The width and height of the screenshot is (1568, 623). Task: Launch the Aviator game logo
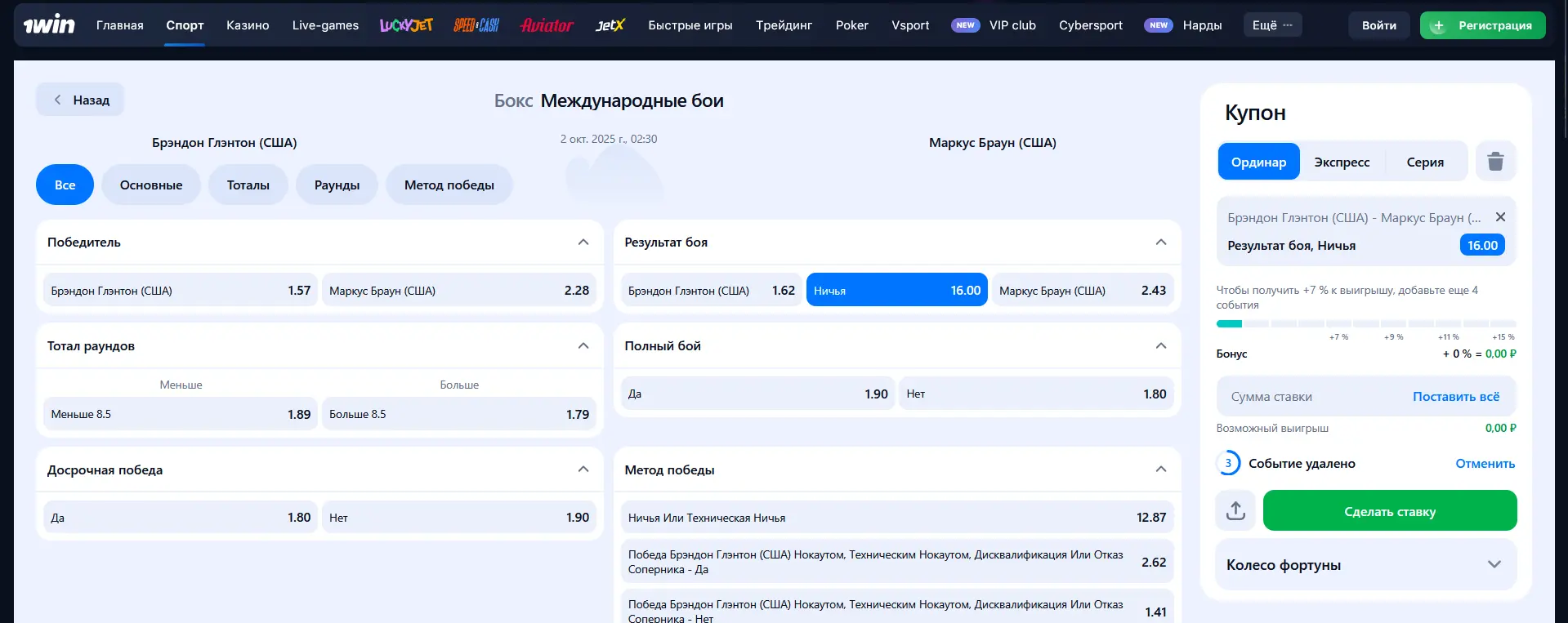click(547, 25)
